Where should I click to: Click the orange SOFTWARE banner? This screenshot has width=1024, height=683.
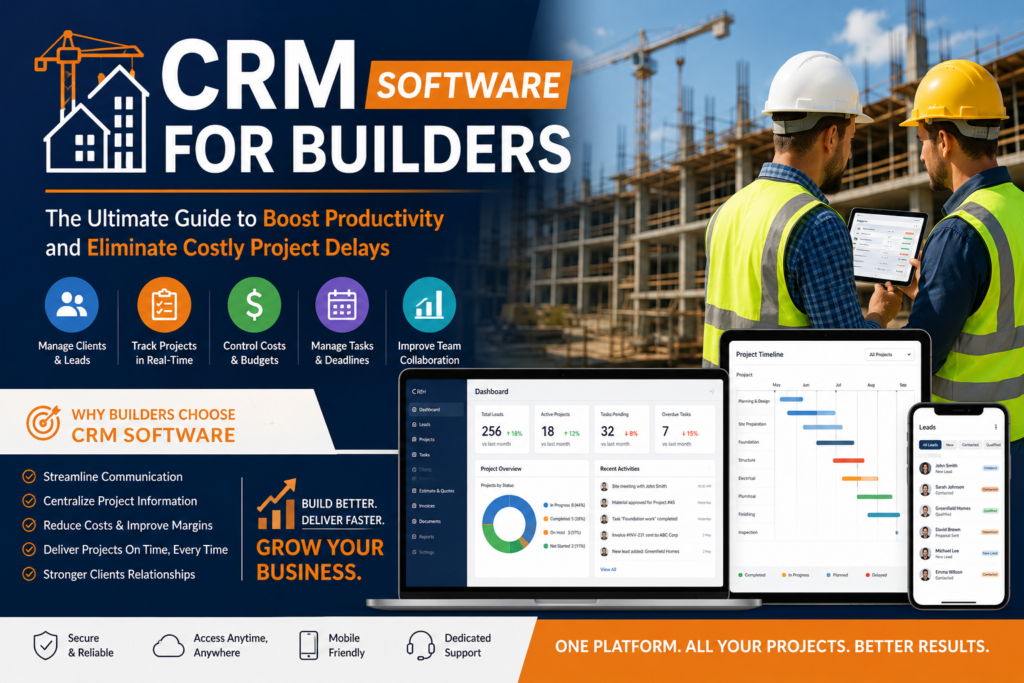tap(468, 85)
